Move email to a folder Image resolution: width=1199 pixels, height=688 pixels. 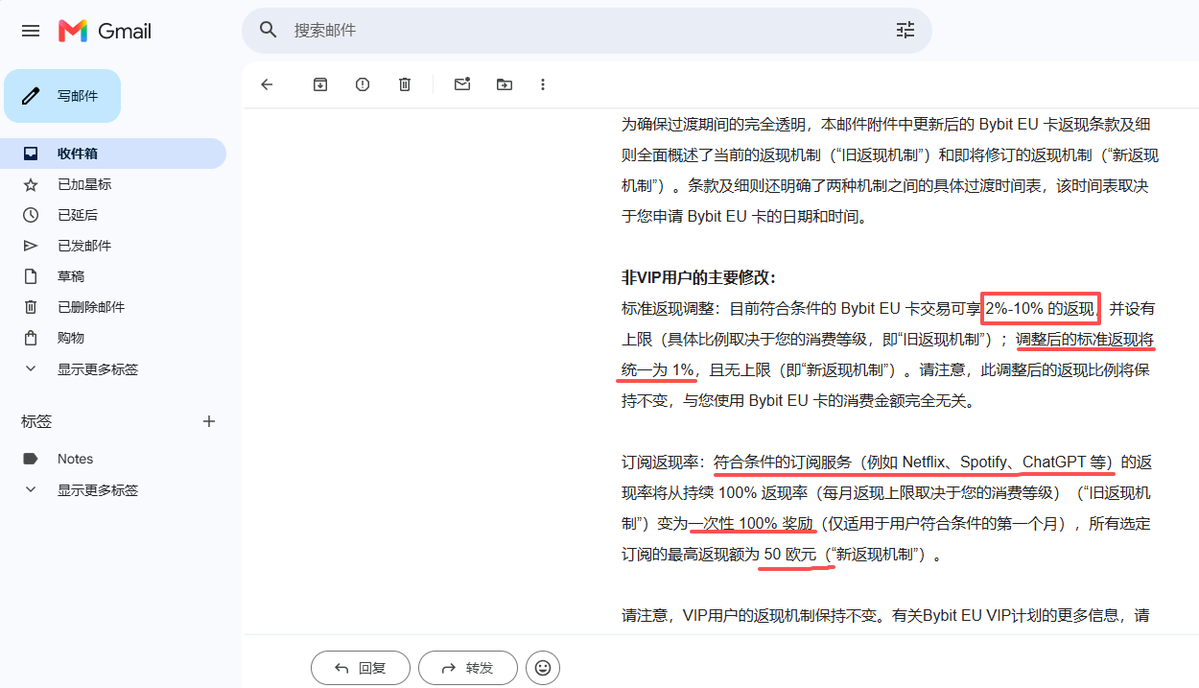point(504,84)
